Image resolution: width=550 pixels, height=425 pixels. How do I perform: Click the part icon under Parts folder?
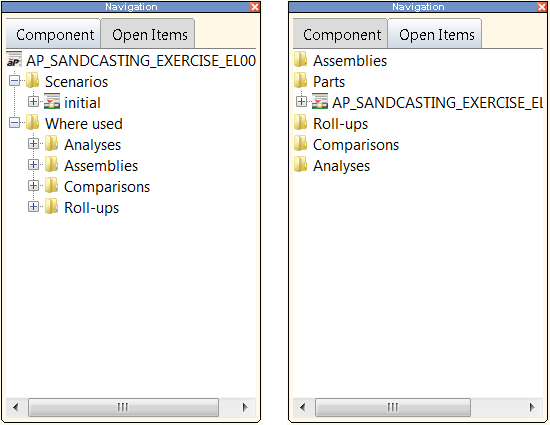[320, 101]
